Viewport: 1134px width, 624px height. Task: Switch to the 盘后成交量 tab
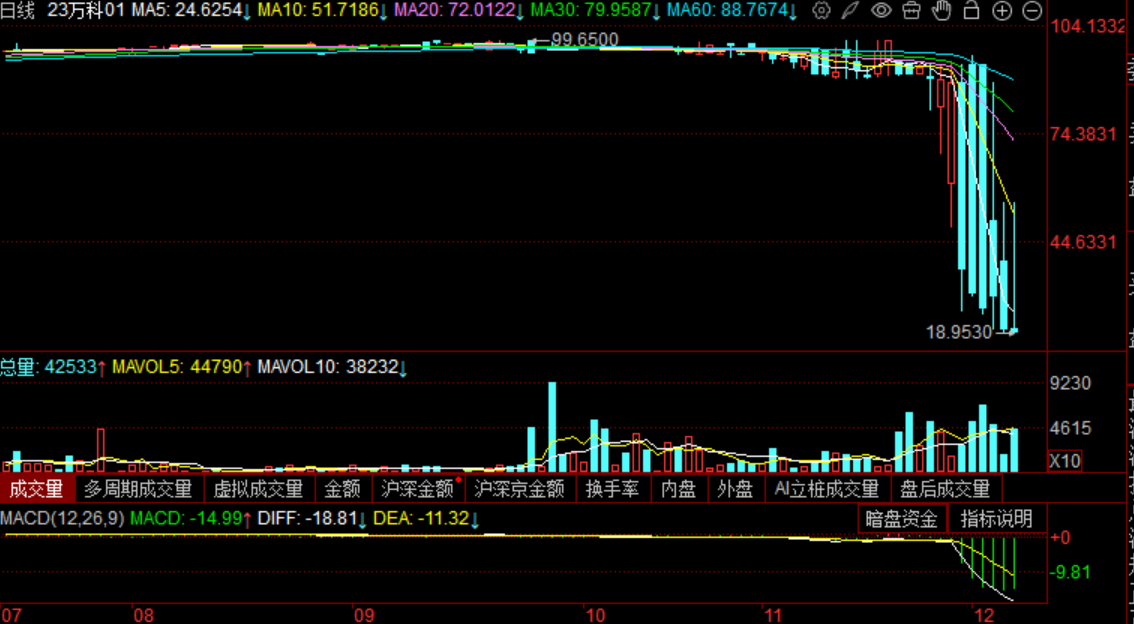pyautogui.click(x=945, y=489)
